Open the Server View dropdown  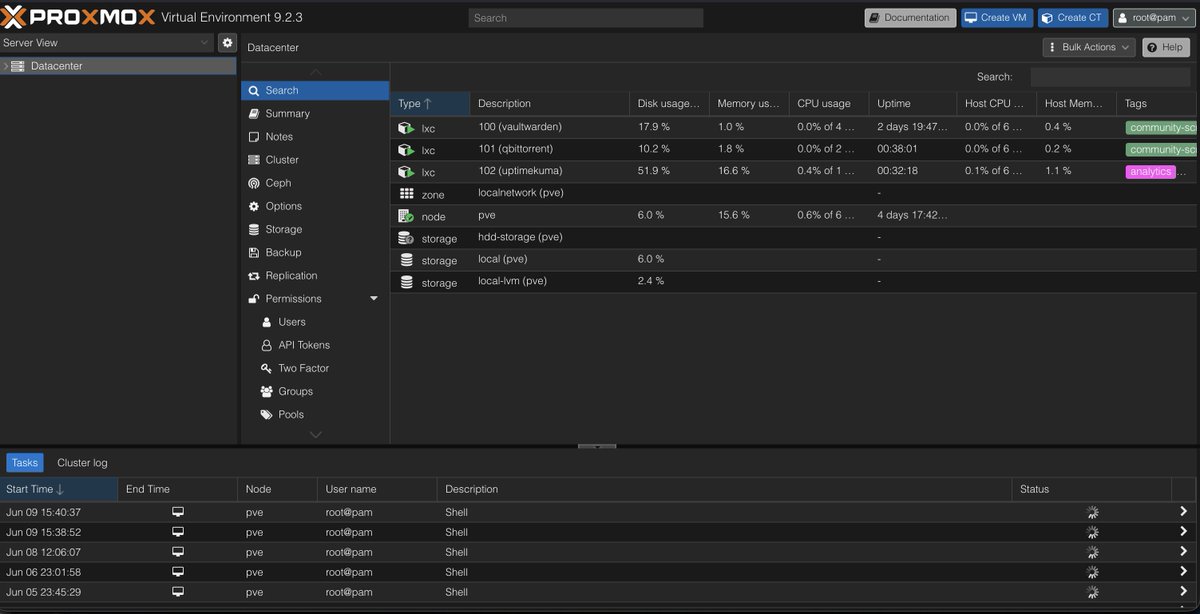(107, 43)
